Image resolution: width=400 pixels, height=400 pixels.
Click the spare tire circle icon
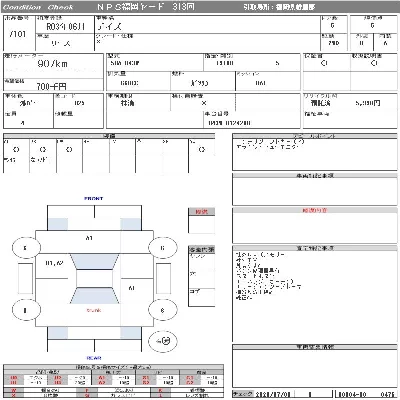coord(163,341)
